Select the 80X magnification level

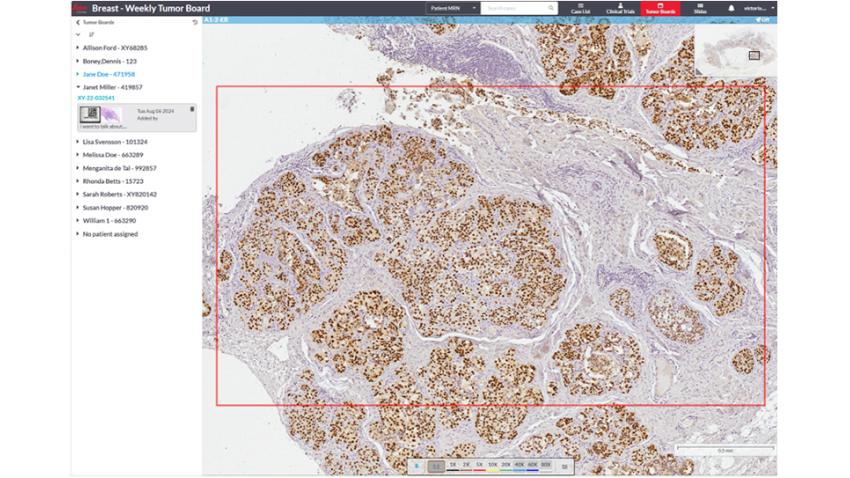click(545, 465)
